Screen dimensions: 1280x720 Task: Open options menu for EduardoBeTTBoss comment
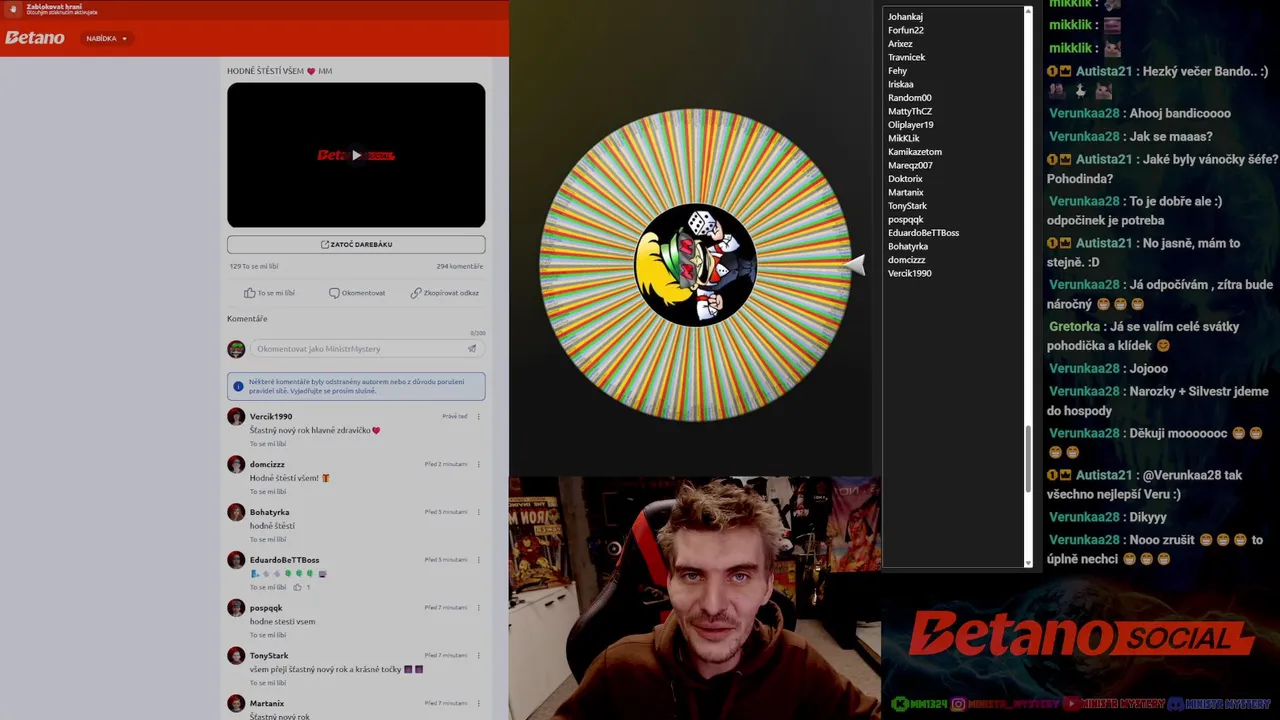click(x=478, y=560)
